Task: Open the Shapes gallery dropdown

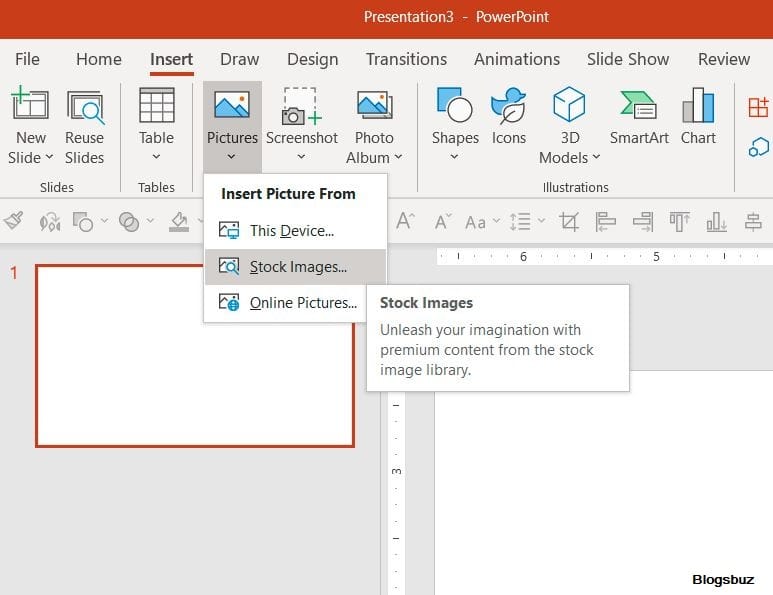Action: click(x=455, y=156)
